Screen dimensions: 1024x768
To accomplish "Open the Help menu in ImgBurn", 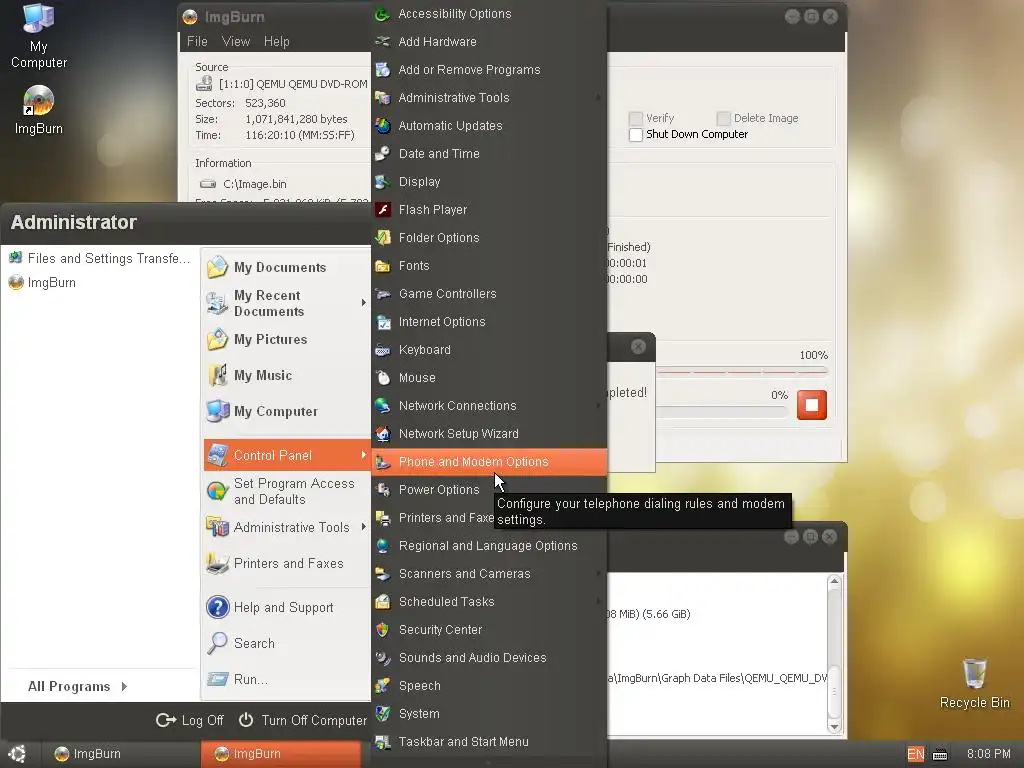I will pyautogui.click(x=276, y=41).
